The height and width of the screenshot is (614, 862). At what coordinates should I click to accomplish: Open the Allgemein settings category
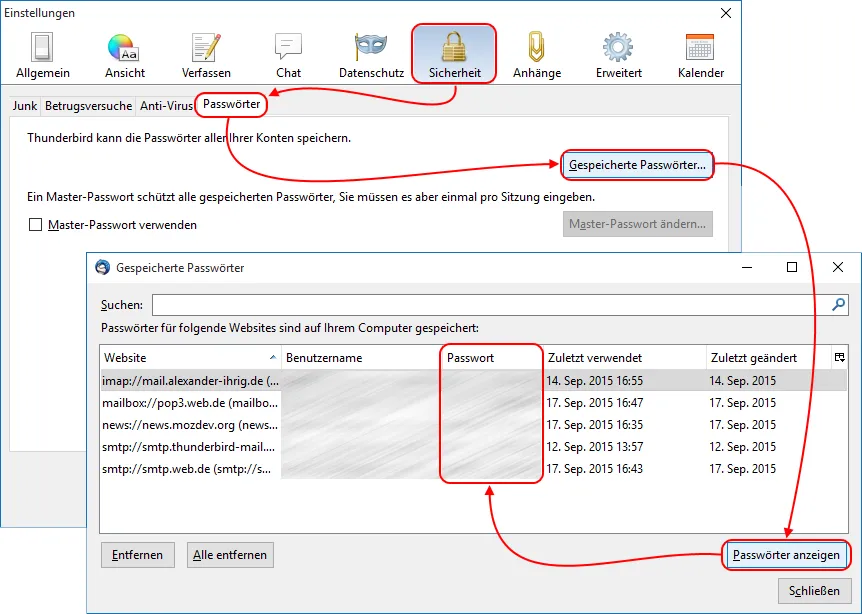(43, 55)
